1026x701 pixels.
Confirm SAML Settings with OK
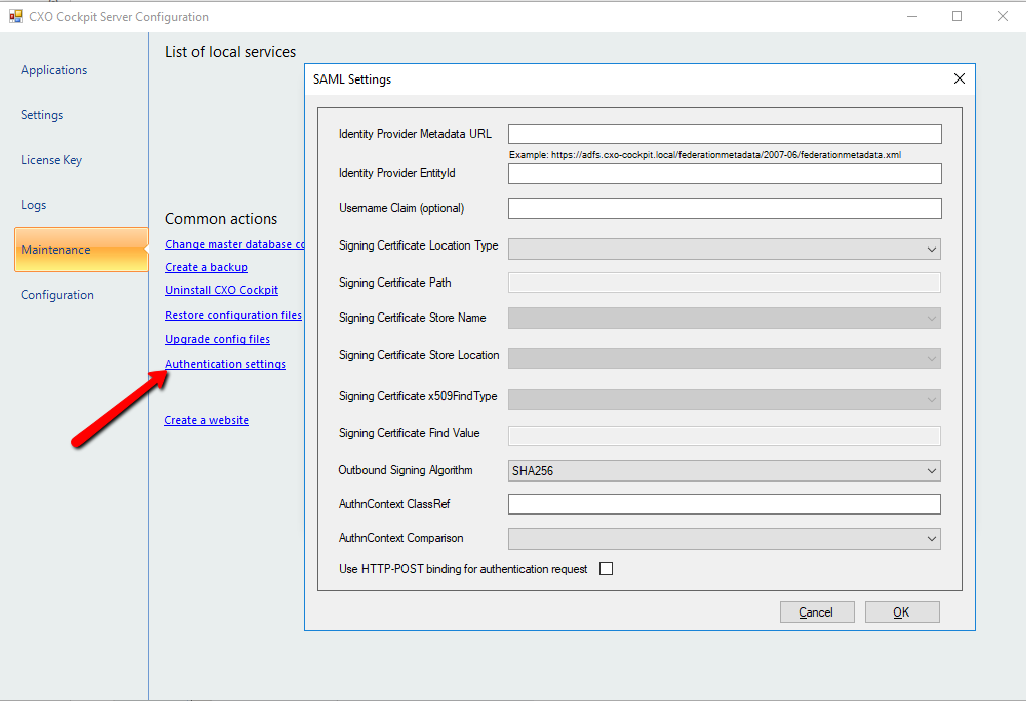[x=902, y=611]
